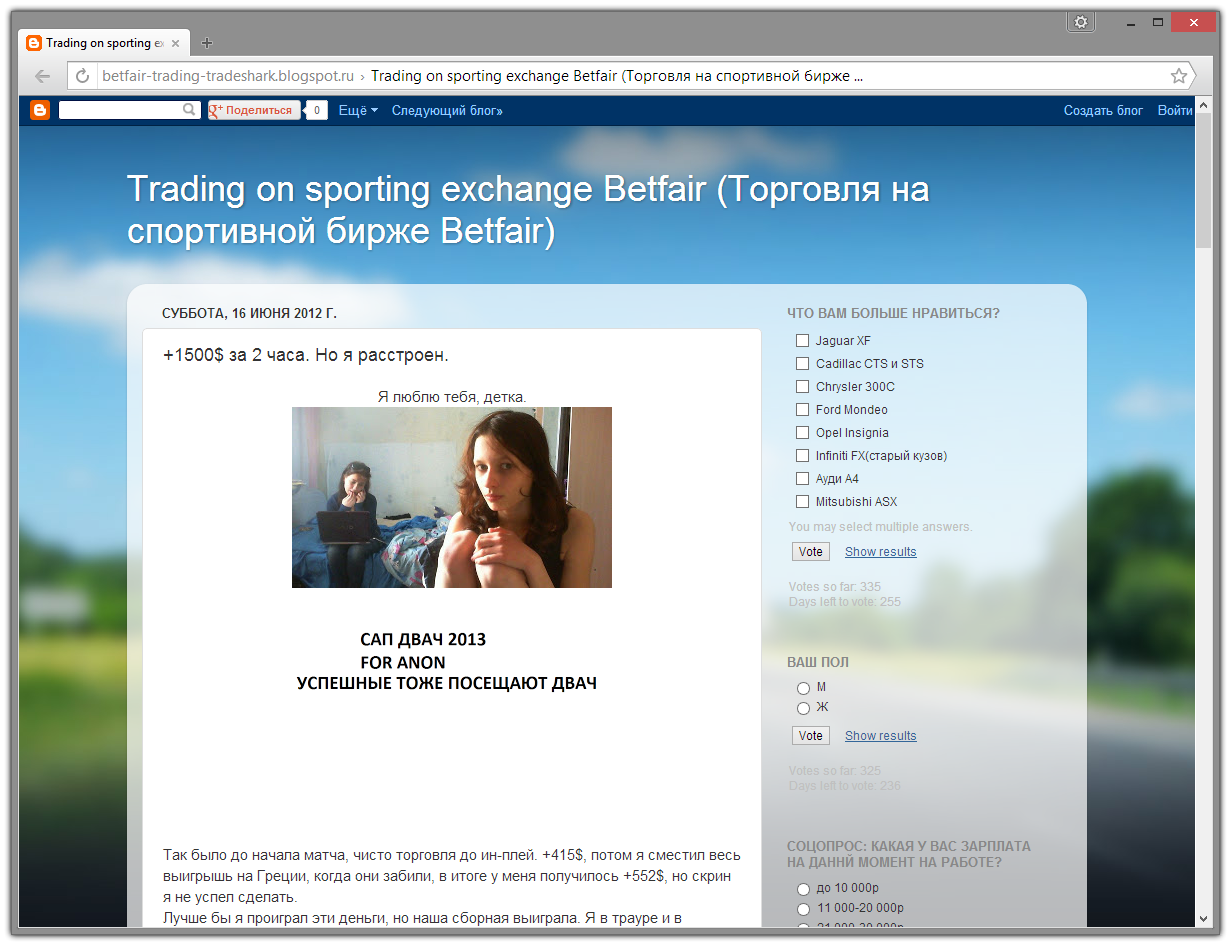Open Следующий блог» link
The width and height of the screenshot is (1231, 946).
[x=447, y=110]
